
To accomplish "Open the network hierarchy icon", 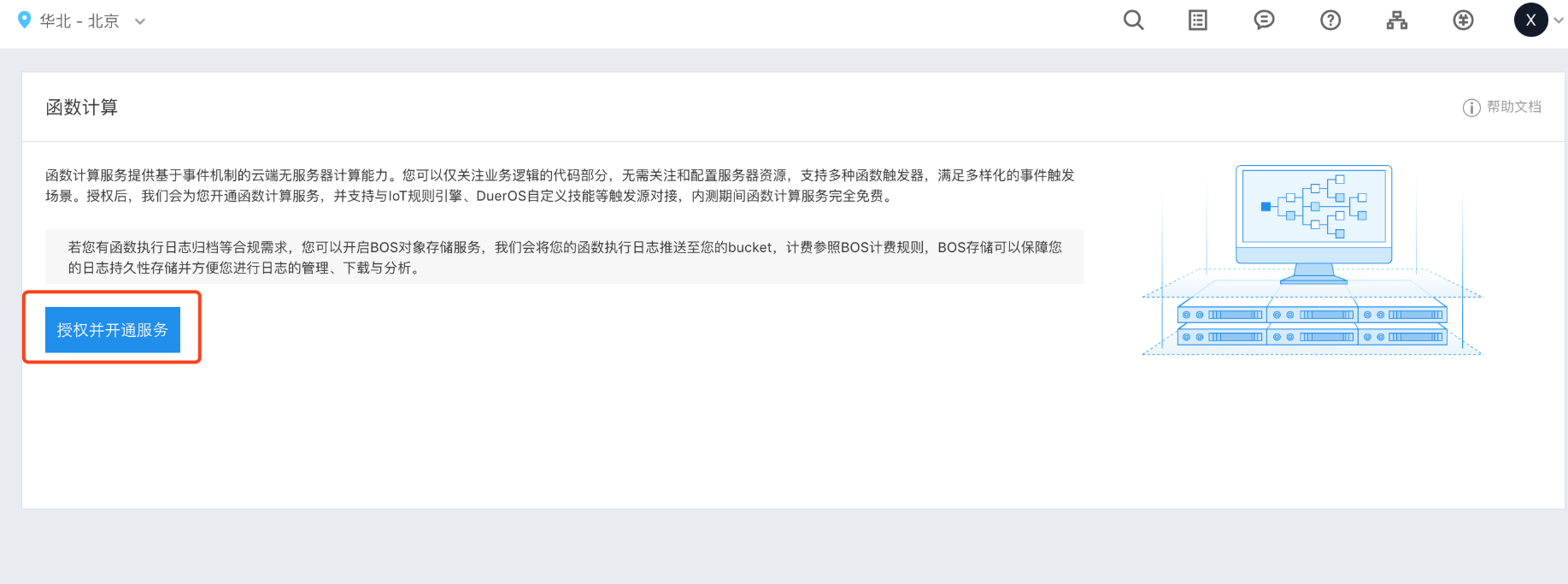I will pyautogui.click(x=1397, y=20).
